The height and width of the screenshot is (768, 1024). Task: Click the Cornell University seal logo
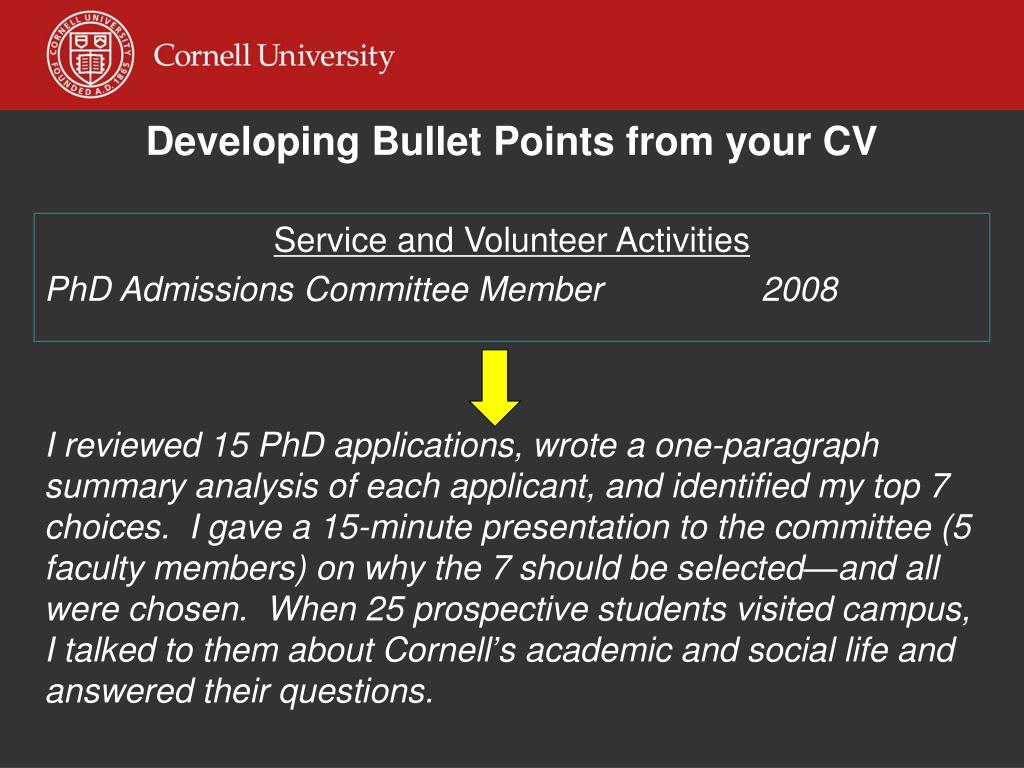[91, 55]
